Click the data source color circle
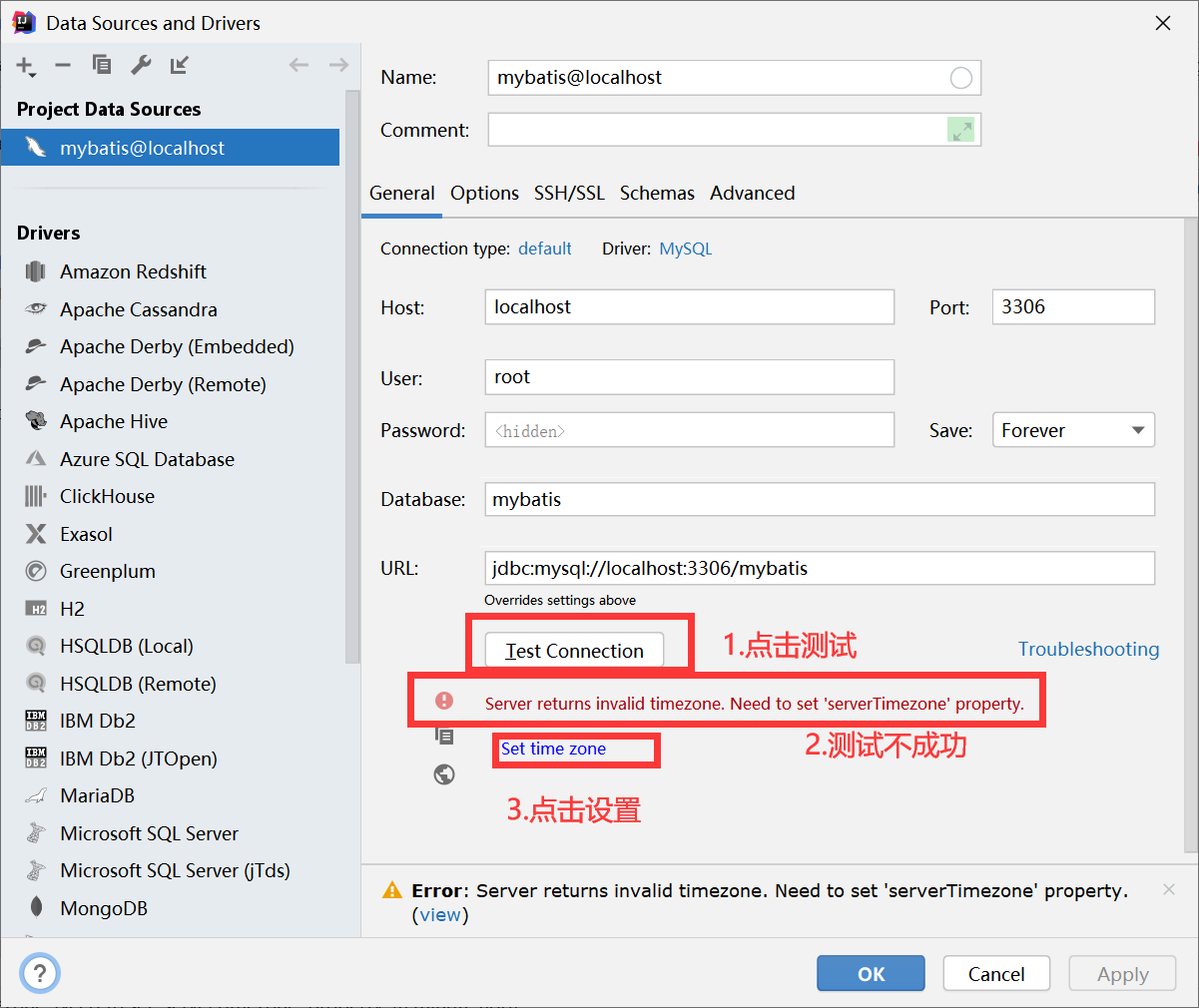This screenshot has width=1199, height=1008. [960, 78]
